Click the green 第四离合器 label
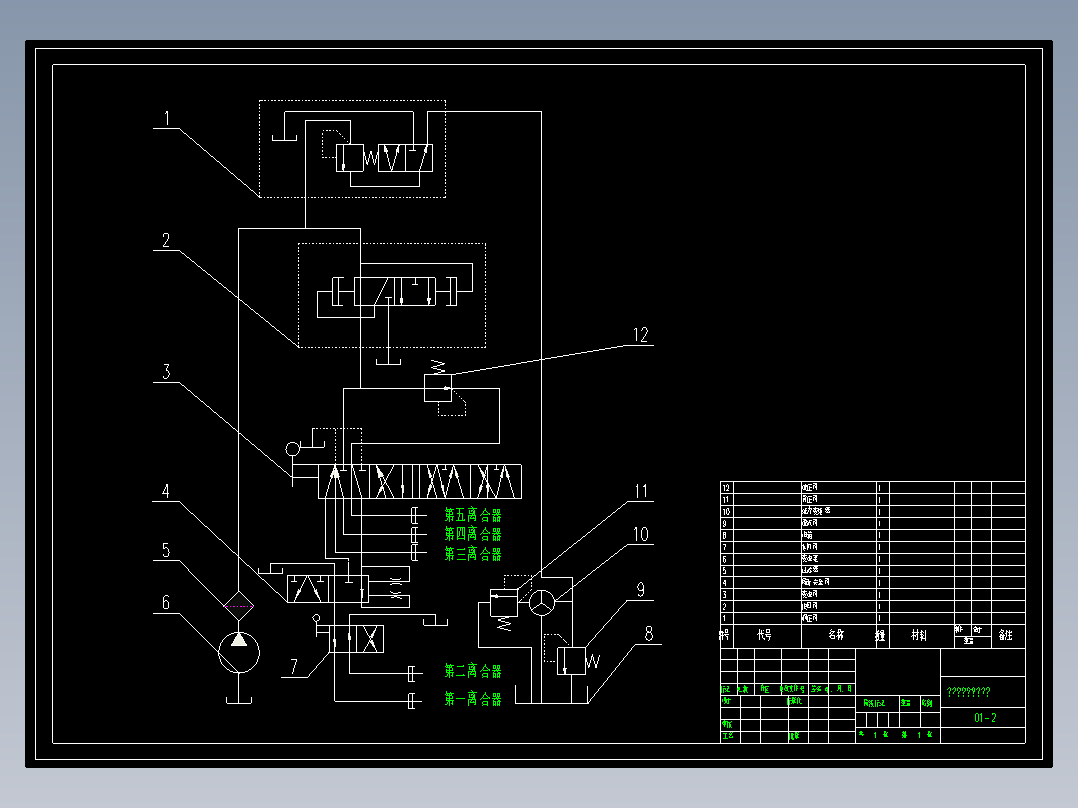The image size is (1078, 808). point(473,534)
